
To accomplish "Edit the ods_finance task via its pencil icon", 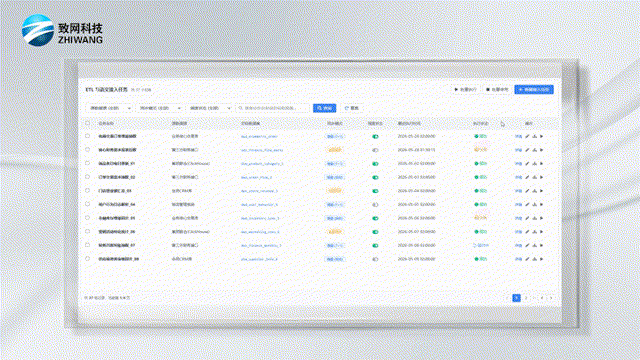I will coord(527,150).
